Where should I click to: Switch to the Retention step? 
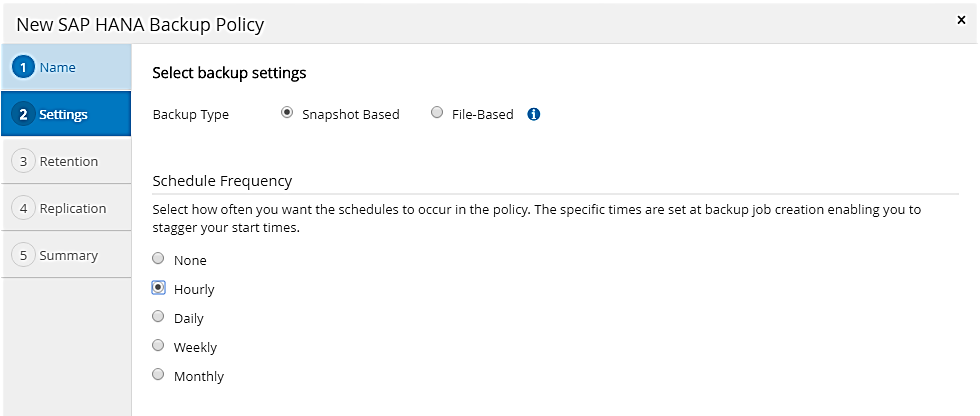(68, 161)
